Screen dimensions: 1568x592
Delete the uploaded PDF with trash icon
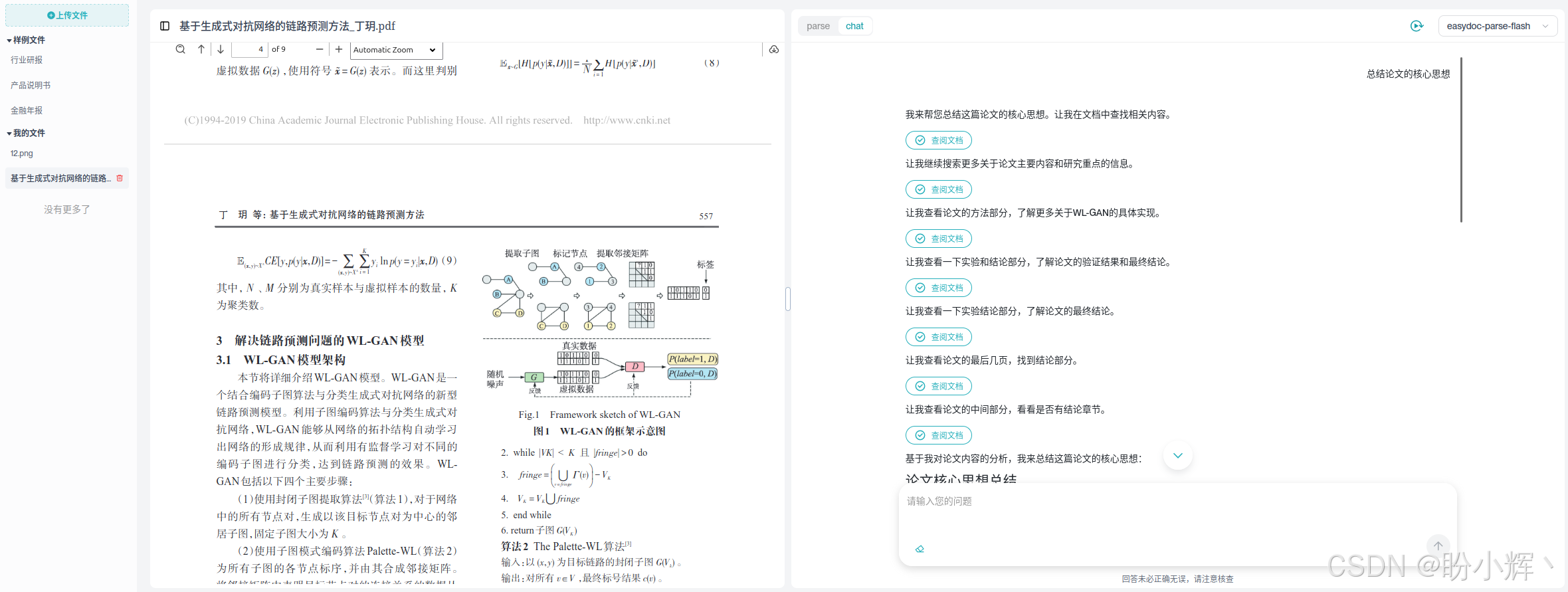pos(120,178)
